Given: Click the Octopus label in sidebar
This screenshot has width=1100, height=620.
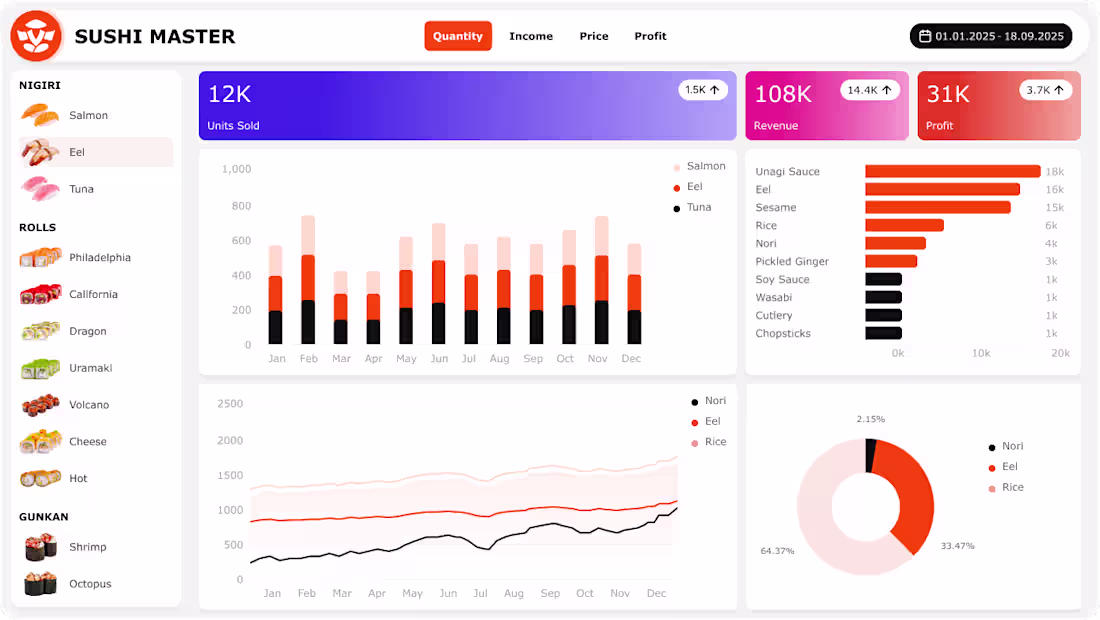Looking at the screenshot, I should click(x=90, y=584).
